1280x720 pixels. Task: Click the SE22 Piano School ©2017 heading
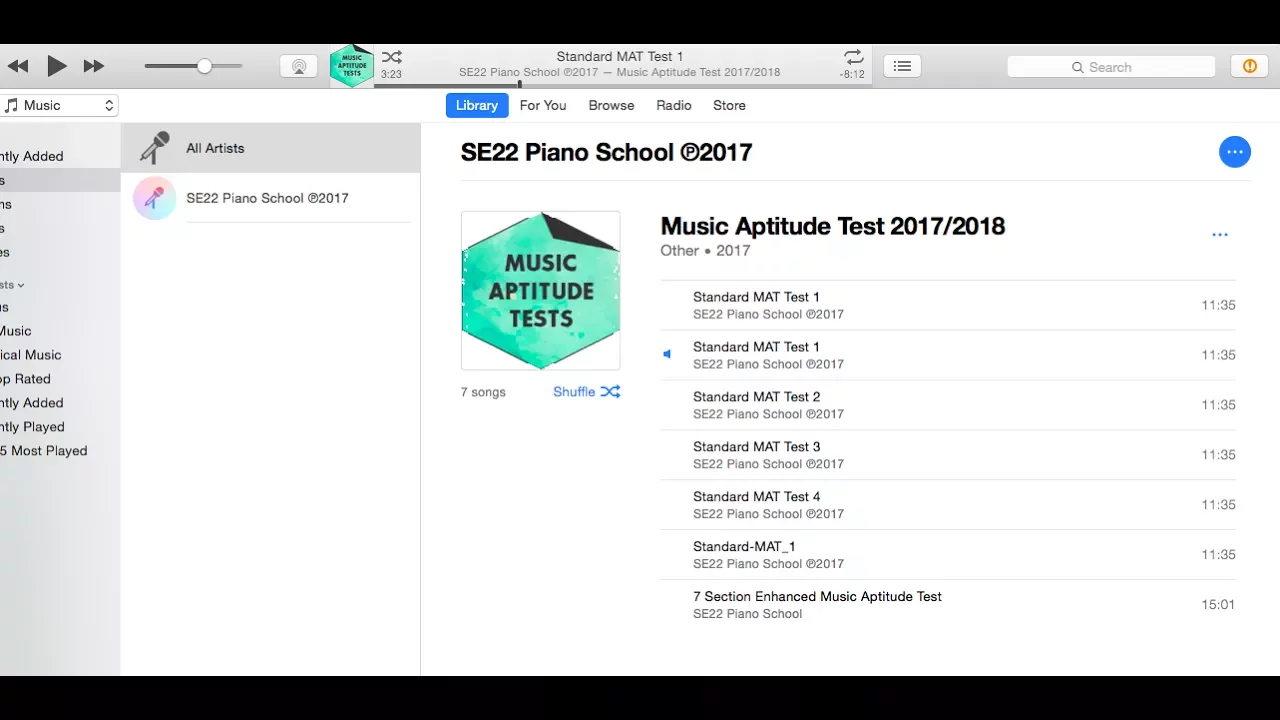tap(606, 152)
